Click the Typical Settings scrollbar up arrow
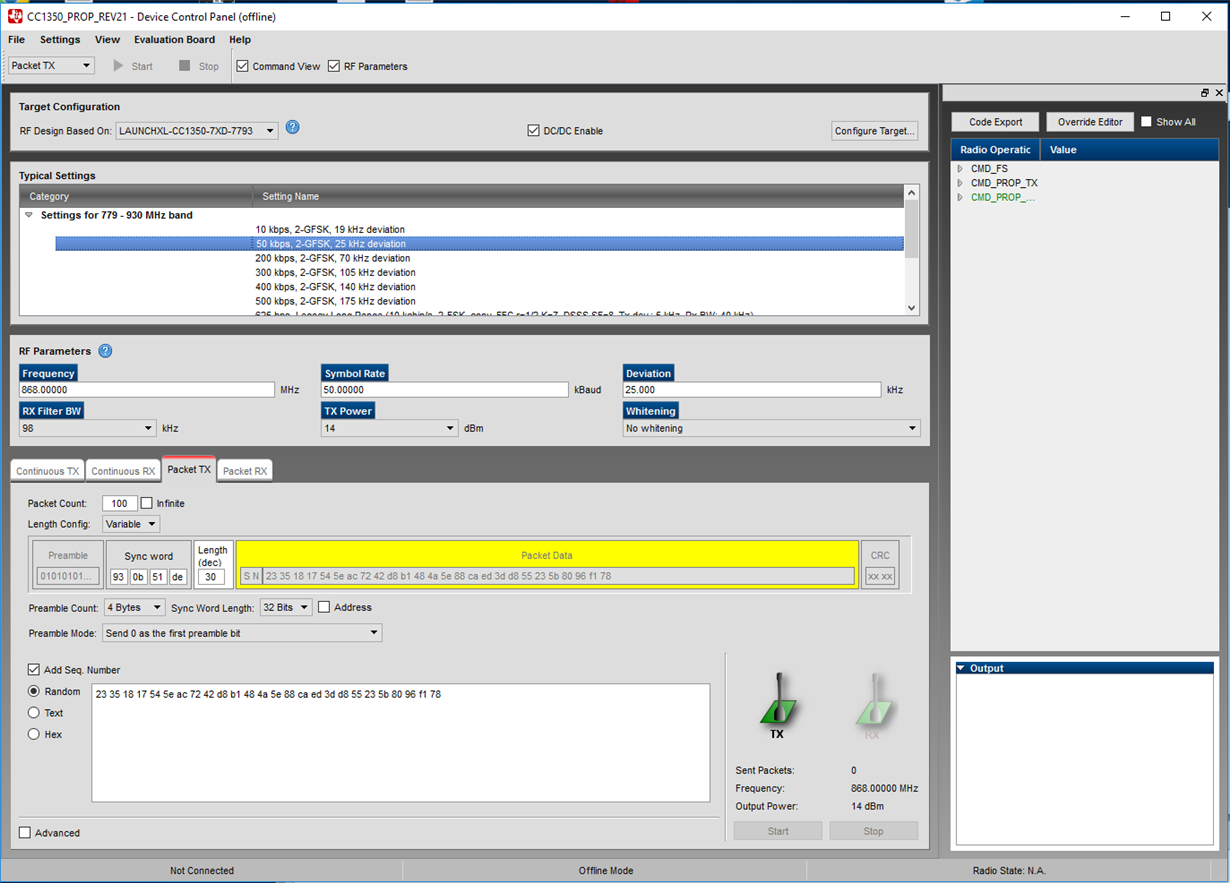 pos(911,193)
